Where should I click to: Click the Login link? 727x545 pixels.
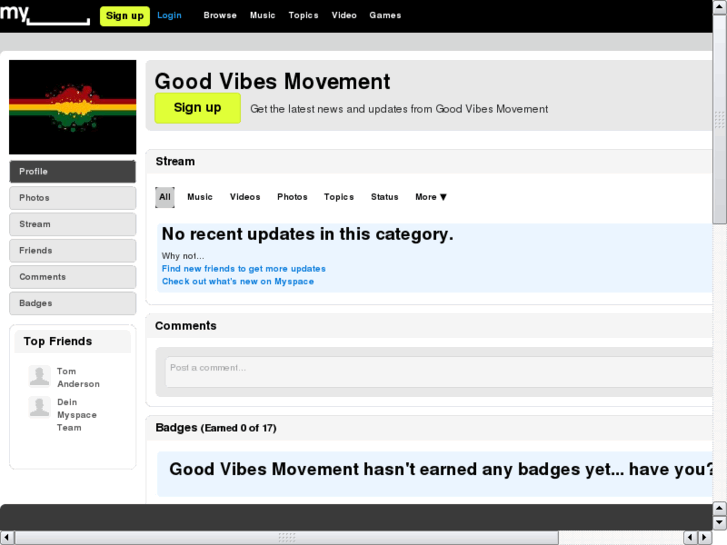(169, 15)
